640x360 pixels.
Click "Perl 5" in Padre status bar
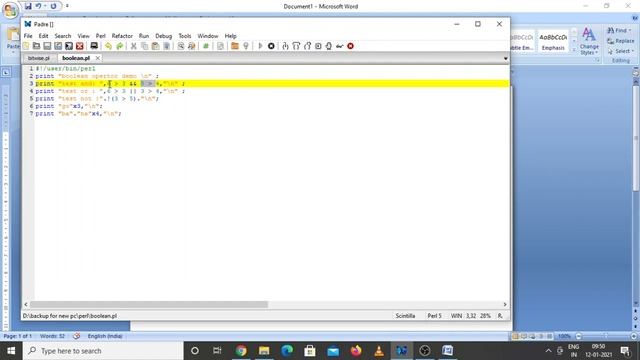coord(434,316)
